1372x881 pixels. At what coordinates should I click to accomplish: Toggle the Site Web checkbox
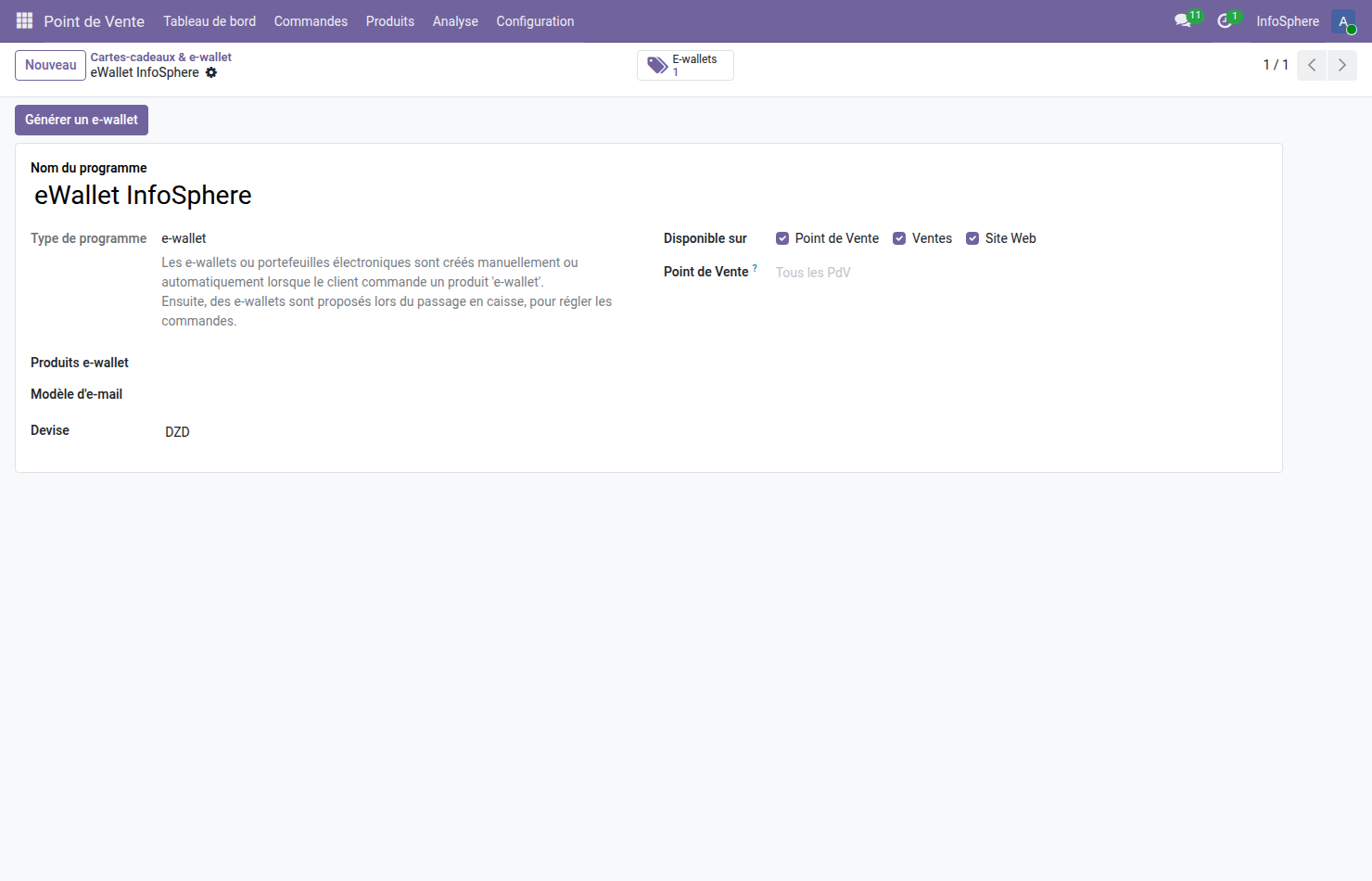point(972,237)
